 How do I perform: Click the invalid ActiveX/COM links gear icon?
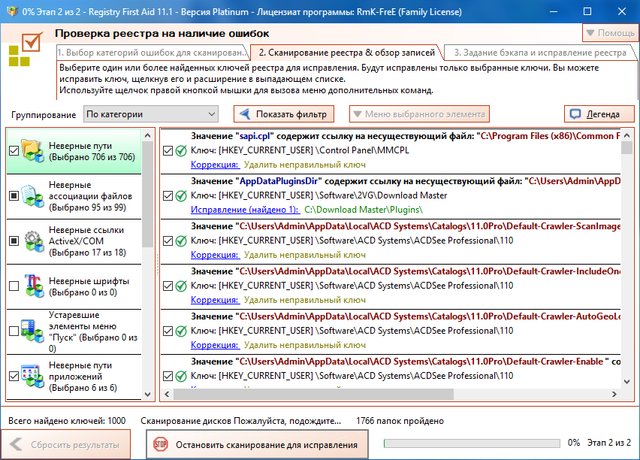(31, 240)
